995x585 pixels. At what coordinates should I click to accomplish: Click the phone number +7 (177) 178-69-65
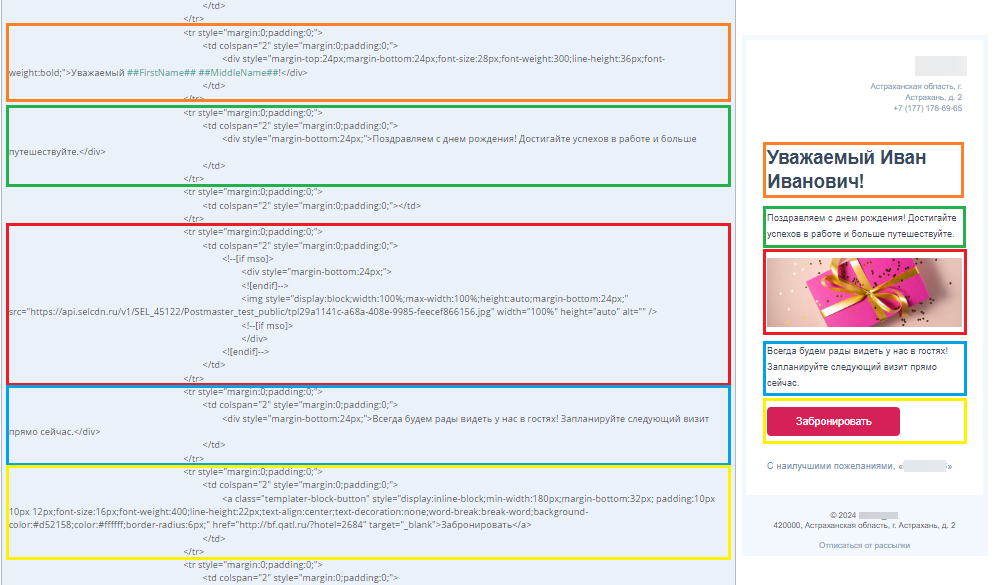tap(927, 108)
